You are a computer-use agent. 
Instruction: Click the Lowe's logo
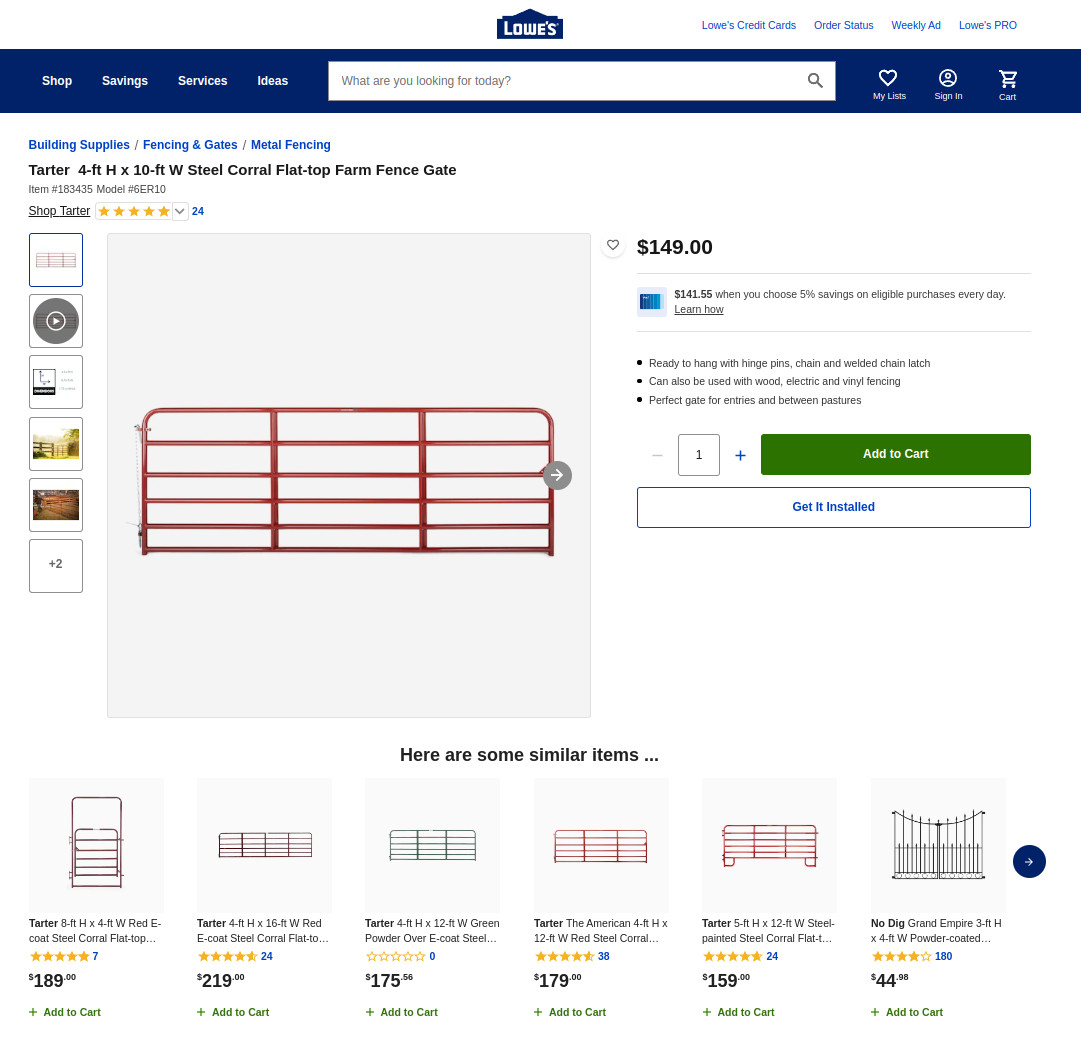(x=529, y=25)
